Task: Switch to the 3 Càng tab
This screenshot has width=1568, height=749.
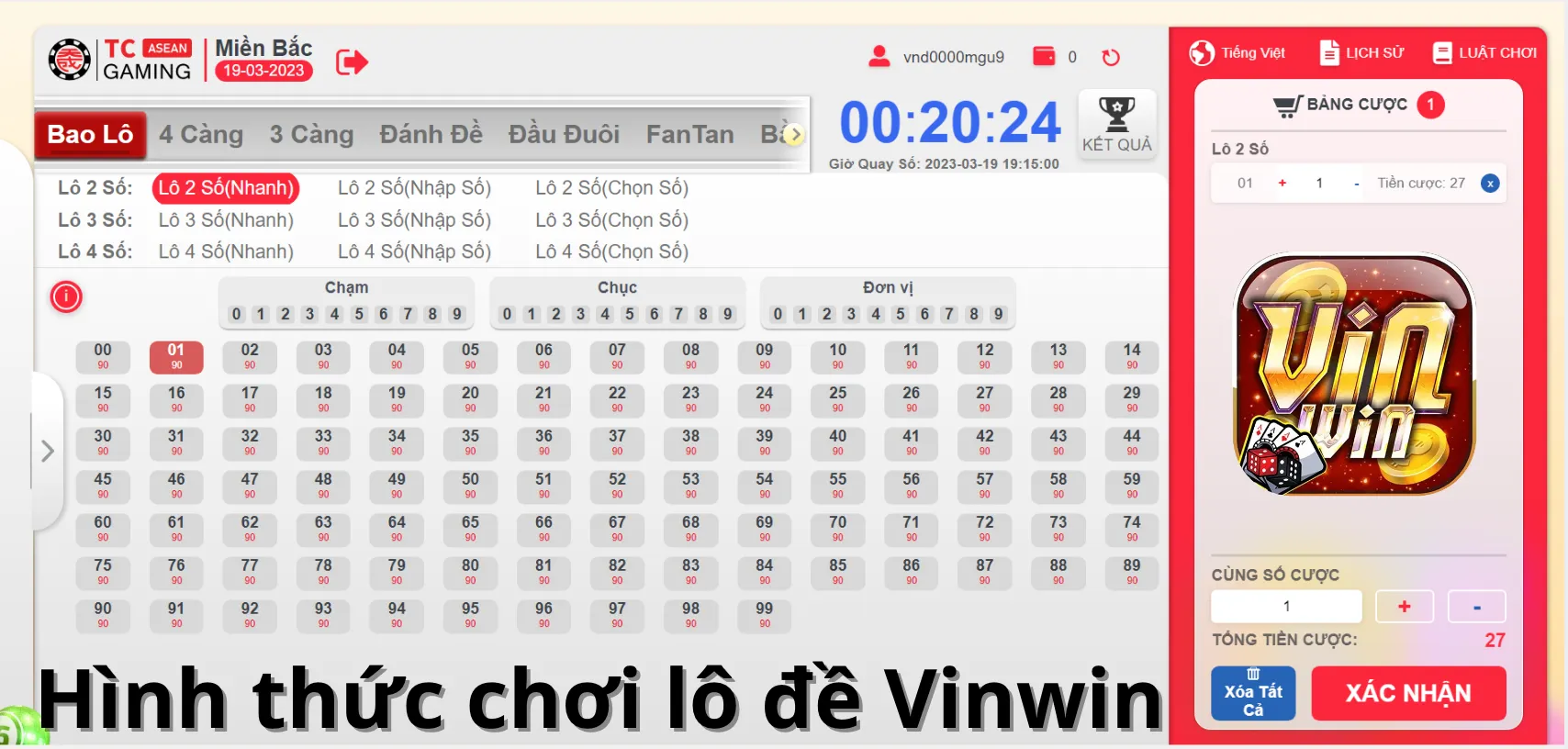Action: [x=311, y=135]
